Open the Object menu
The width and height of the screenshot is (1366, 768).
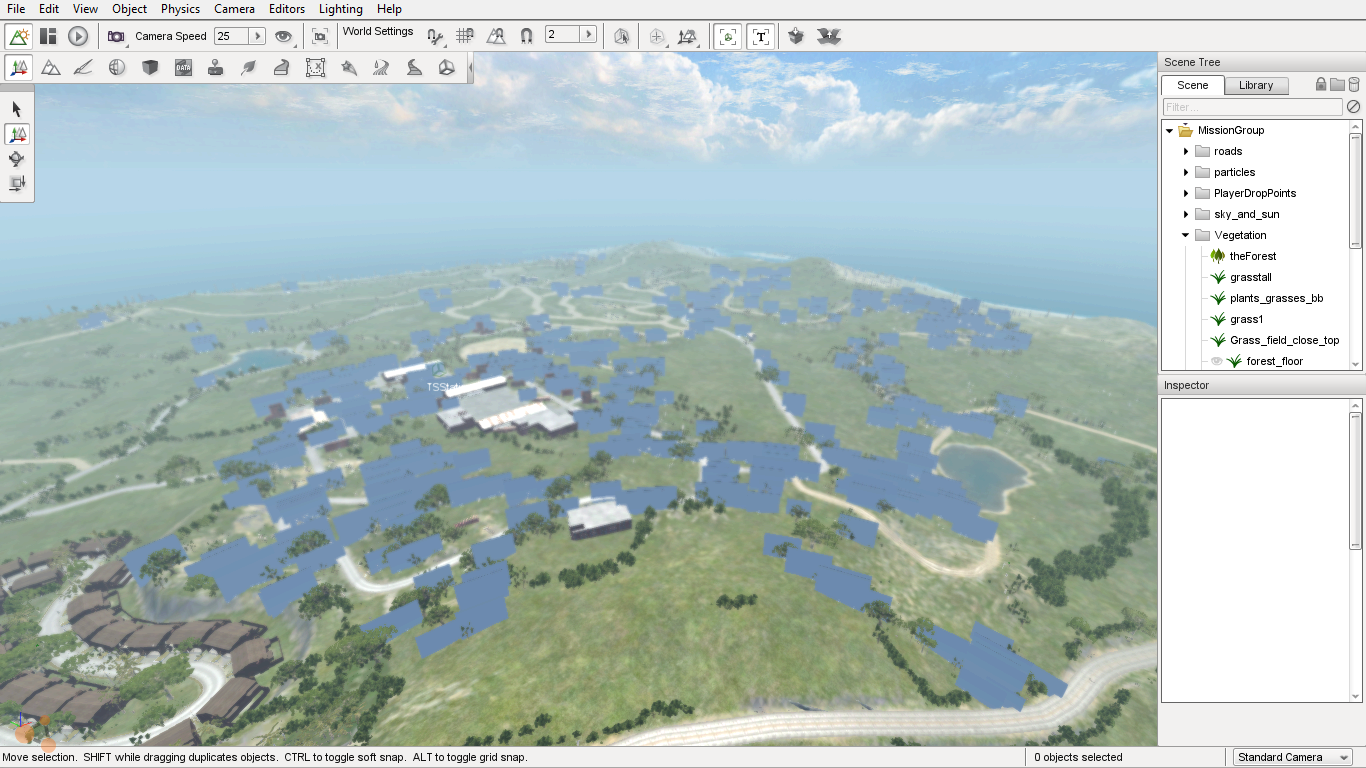click(x=130, y=9)
